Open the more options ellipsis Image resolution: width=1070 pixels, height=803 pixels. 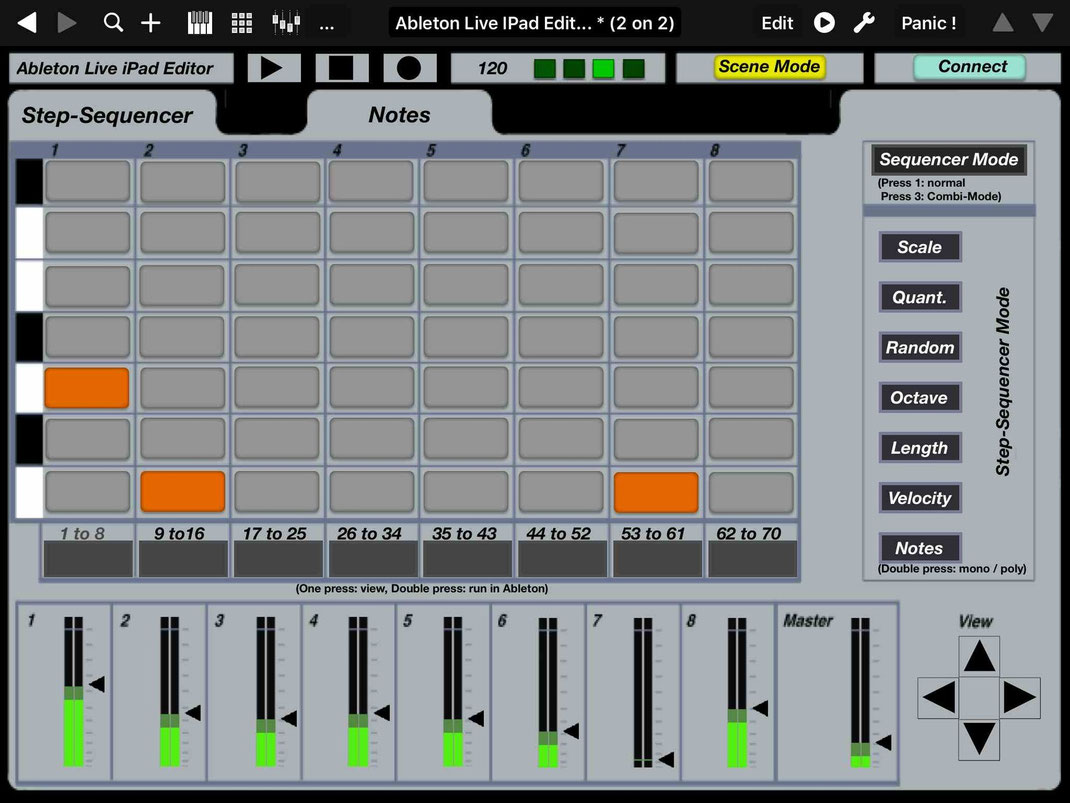[327, 28]
